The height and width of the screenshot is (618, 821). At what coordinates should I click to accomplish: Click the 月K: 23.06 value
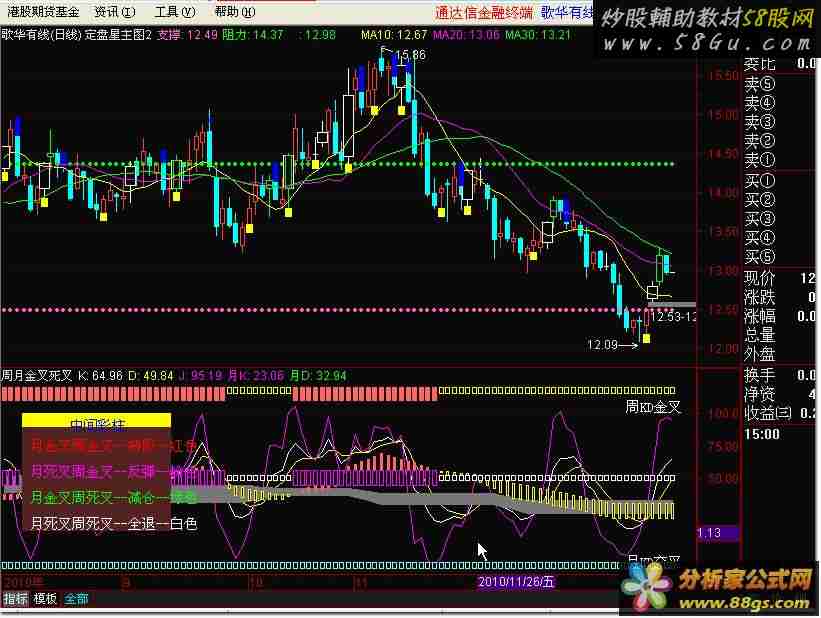coord(255,376)
